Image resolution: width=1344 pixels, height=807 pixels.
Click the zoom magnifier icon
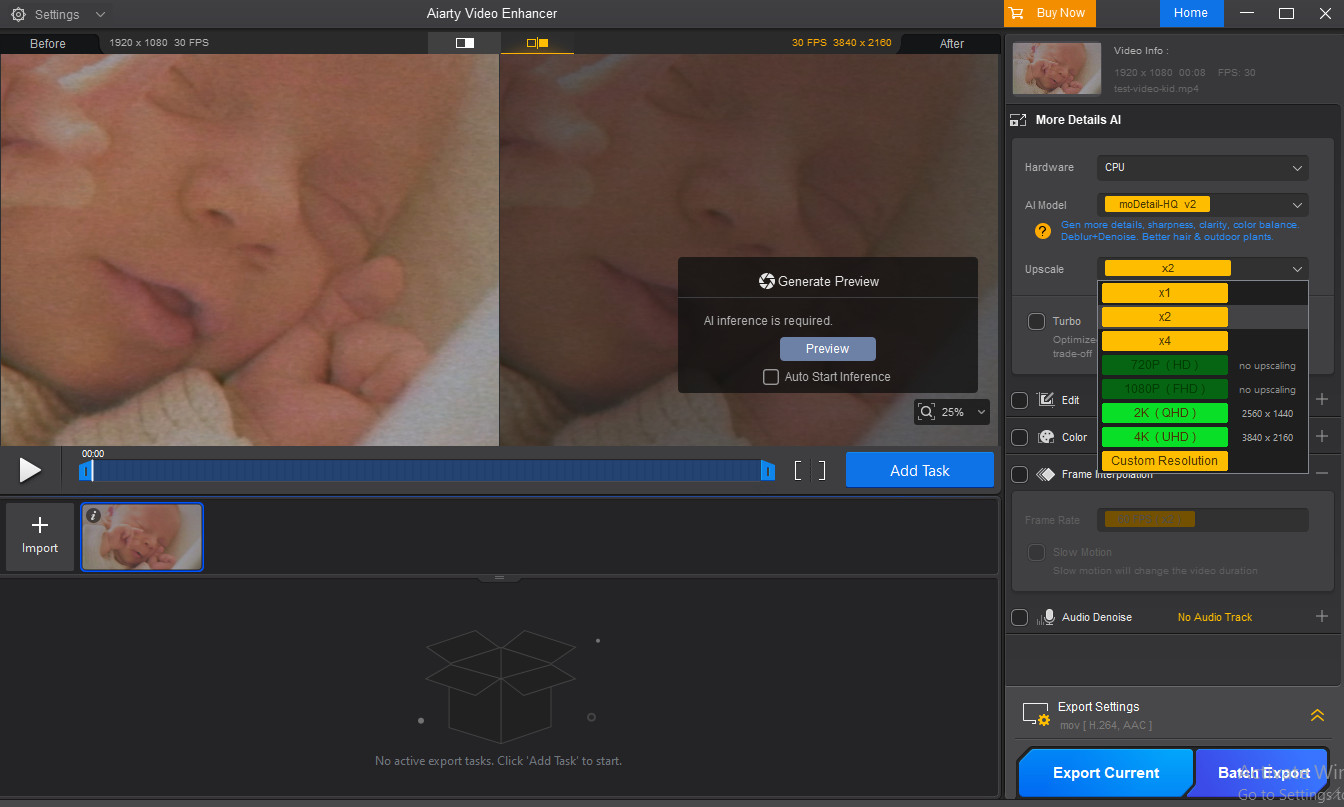927,412
